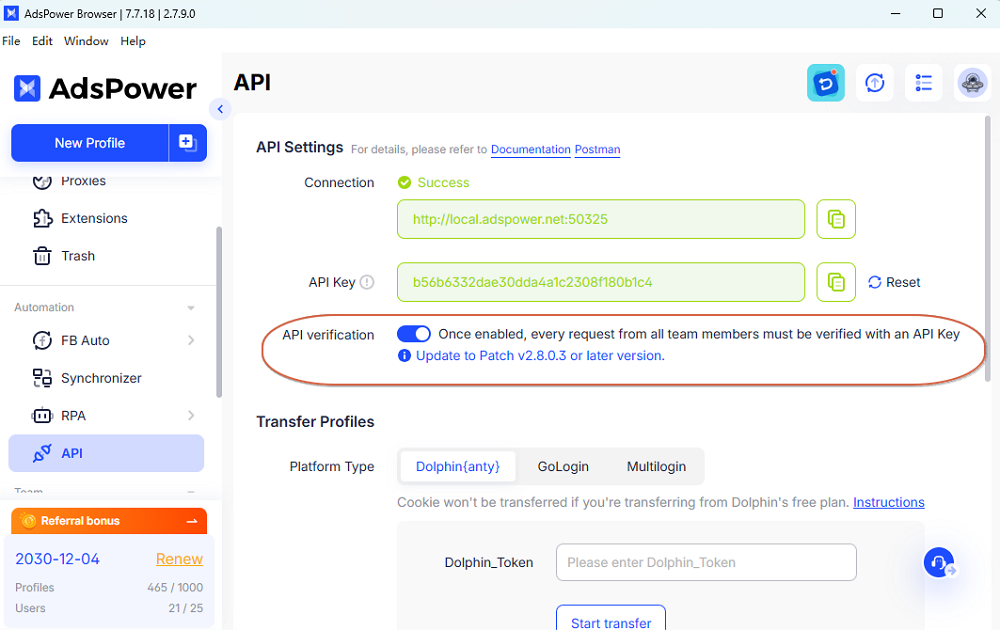This screenshot has height=630, width=1000.
Task: Click the Dolphin_Token input field
Action: [x=706, y=562]
